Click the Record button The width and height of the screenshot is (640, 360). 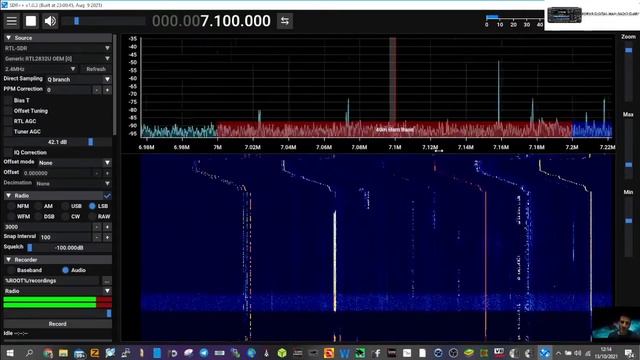tap(57, 324)
